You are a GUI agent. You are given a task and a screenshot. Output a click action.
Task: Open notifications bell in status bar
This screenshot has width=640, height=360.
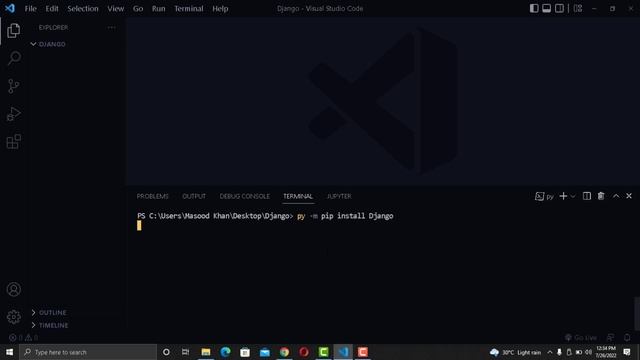pos(627,338)
